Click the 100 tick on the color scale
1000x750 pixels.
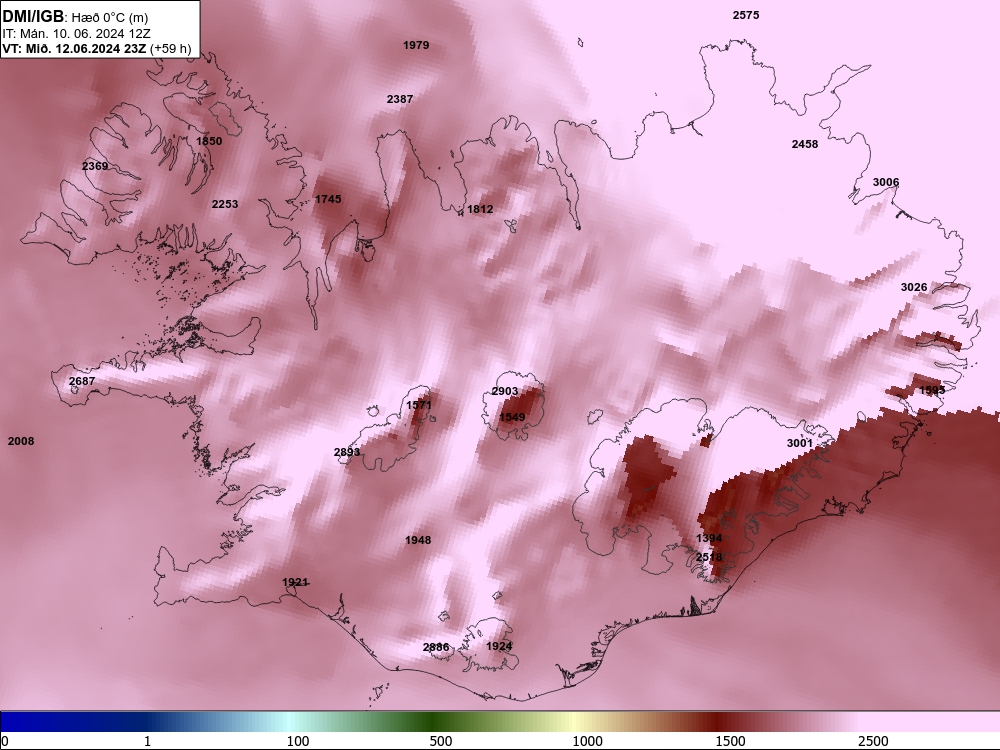(x=298, y=741)
